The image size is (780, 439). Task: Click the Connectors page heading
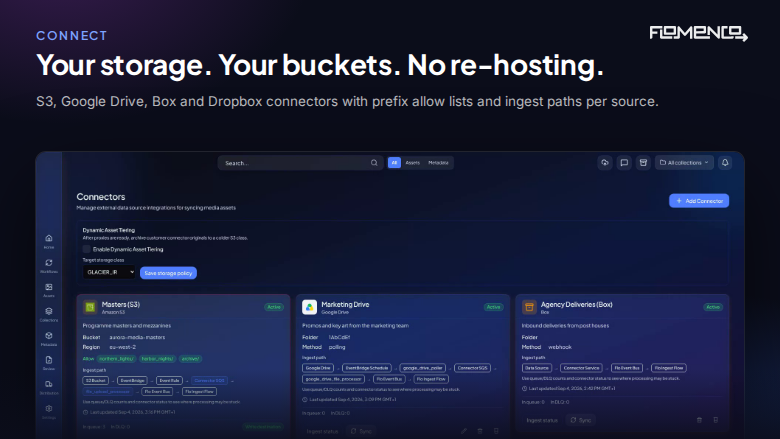(101, 197)
